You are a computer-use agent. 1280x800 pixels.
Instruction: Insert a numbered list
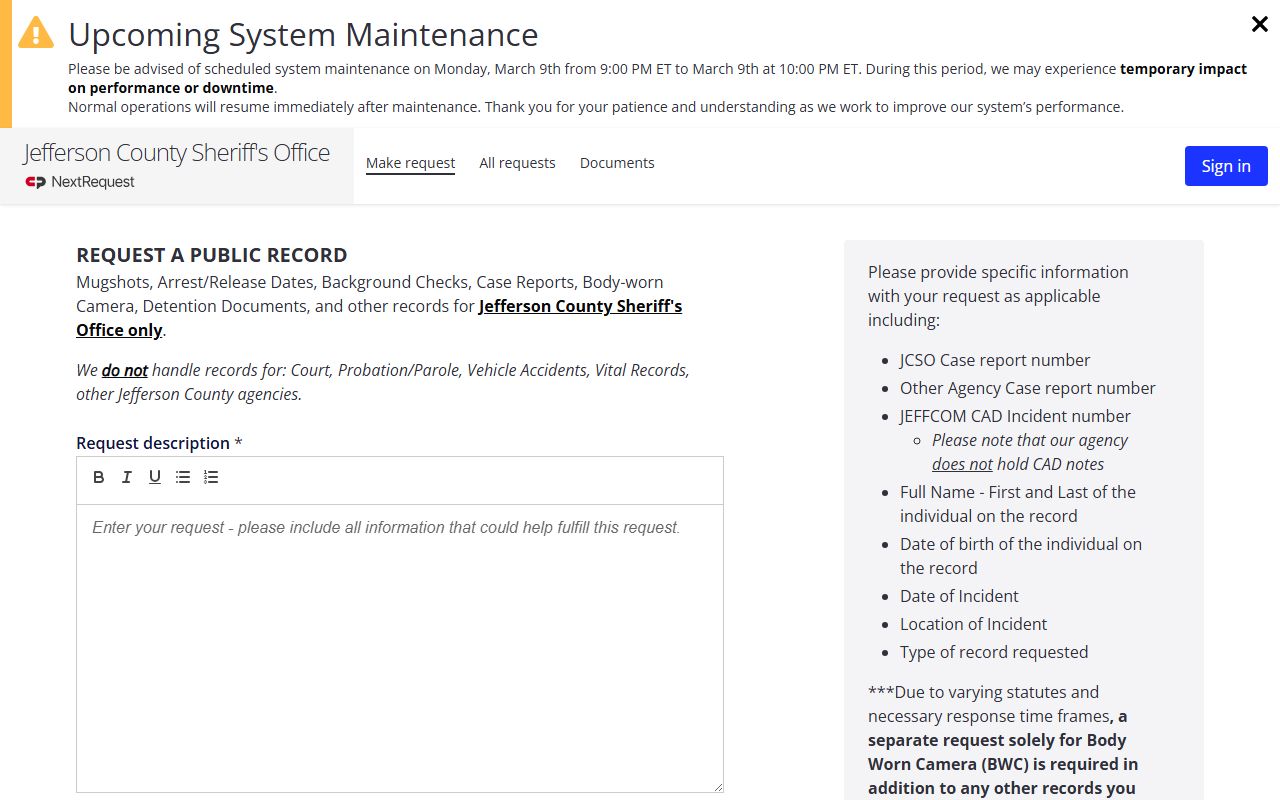pos(211,477)
